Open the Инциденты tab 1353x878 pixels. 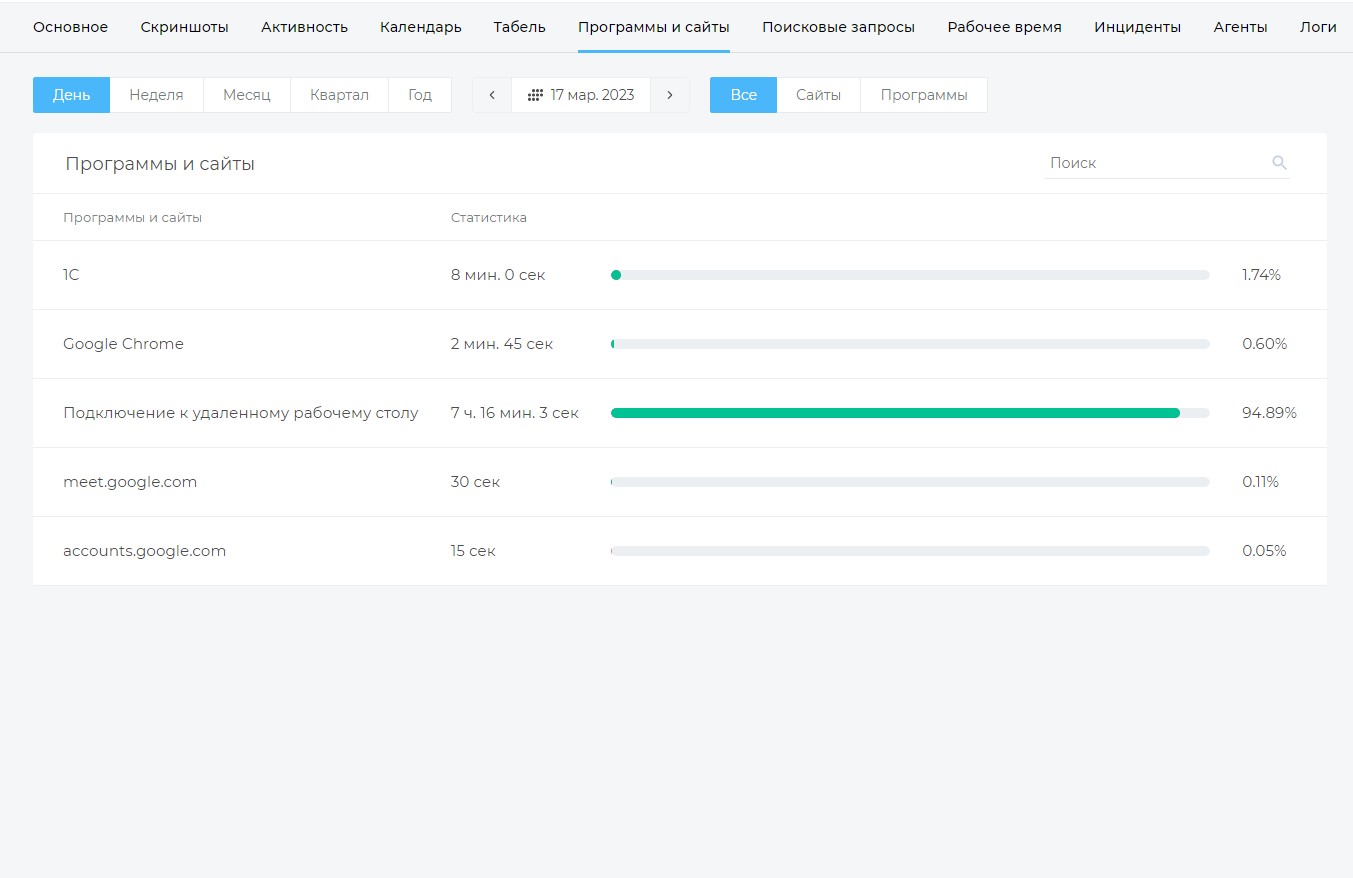click(1137, 27)
